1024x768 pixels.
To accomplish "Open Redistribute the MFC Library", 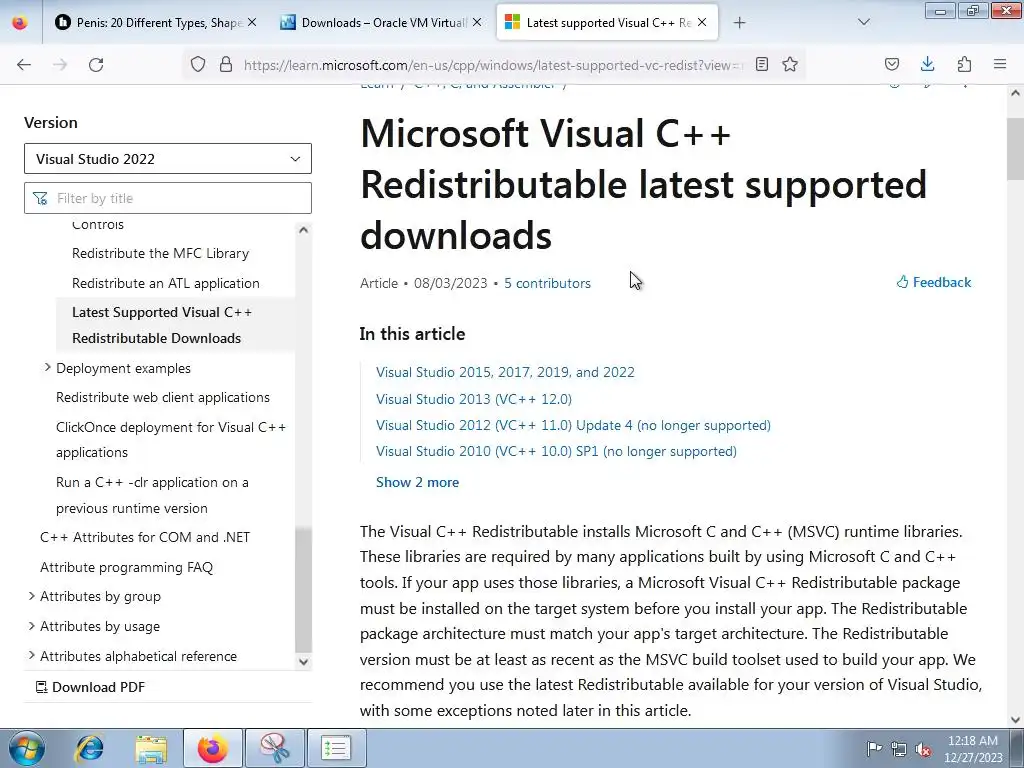I will point(161,253).
